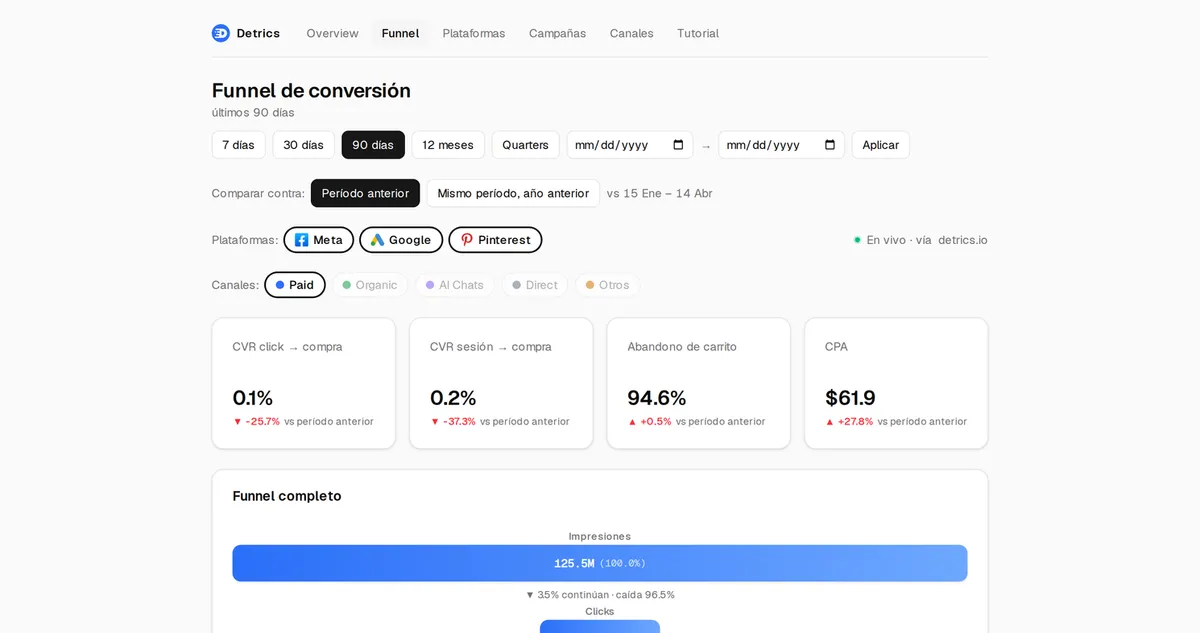Enable the AI Chats channel filter
1200x633 pixels.
455,285
